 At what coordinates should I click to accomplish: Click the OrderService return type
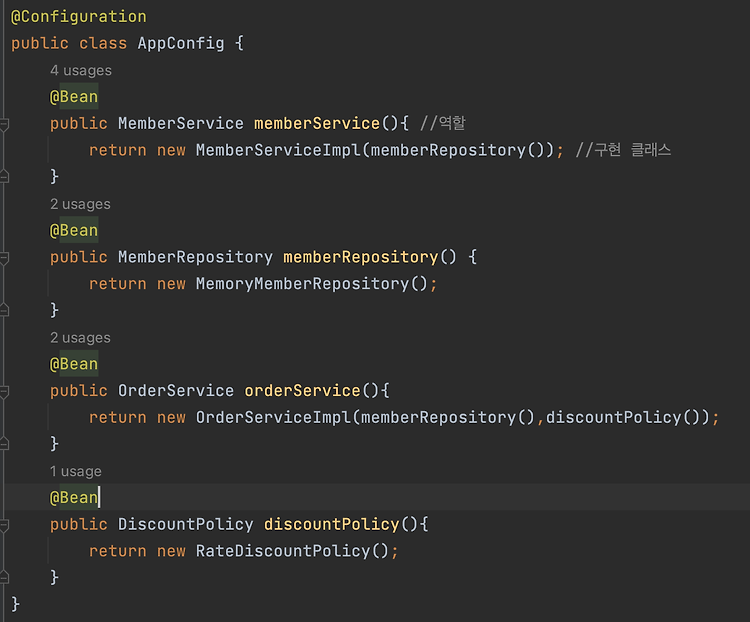coord(176,390)
